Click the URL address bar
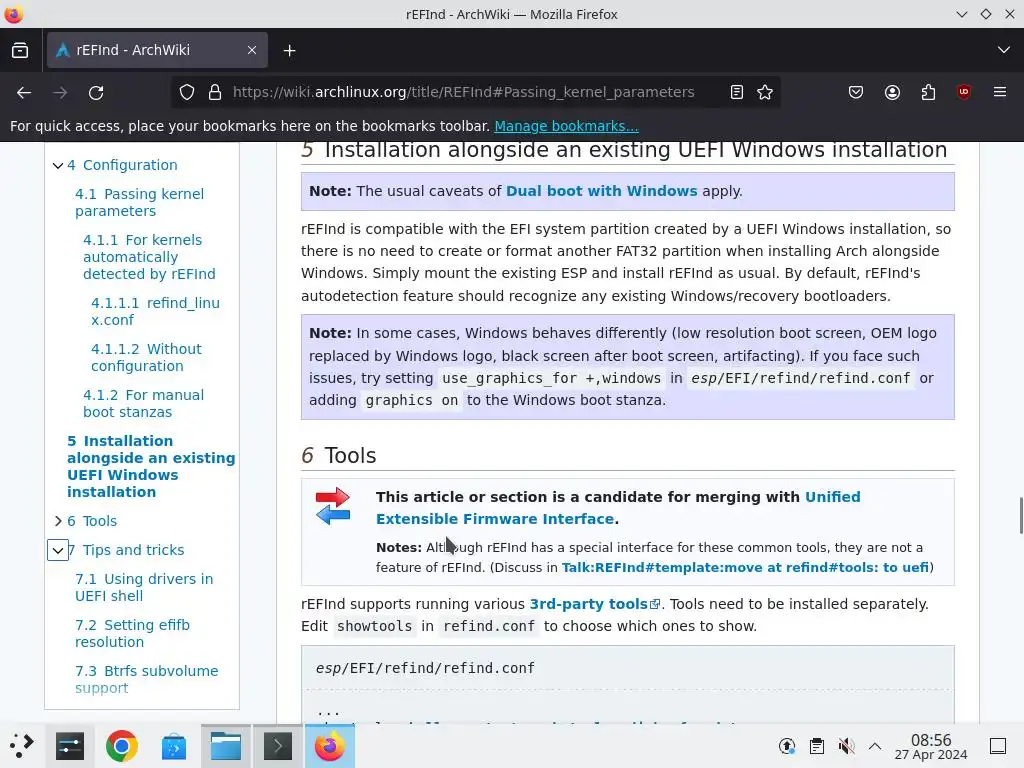 tap(463, 93)
